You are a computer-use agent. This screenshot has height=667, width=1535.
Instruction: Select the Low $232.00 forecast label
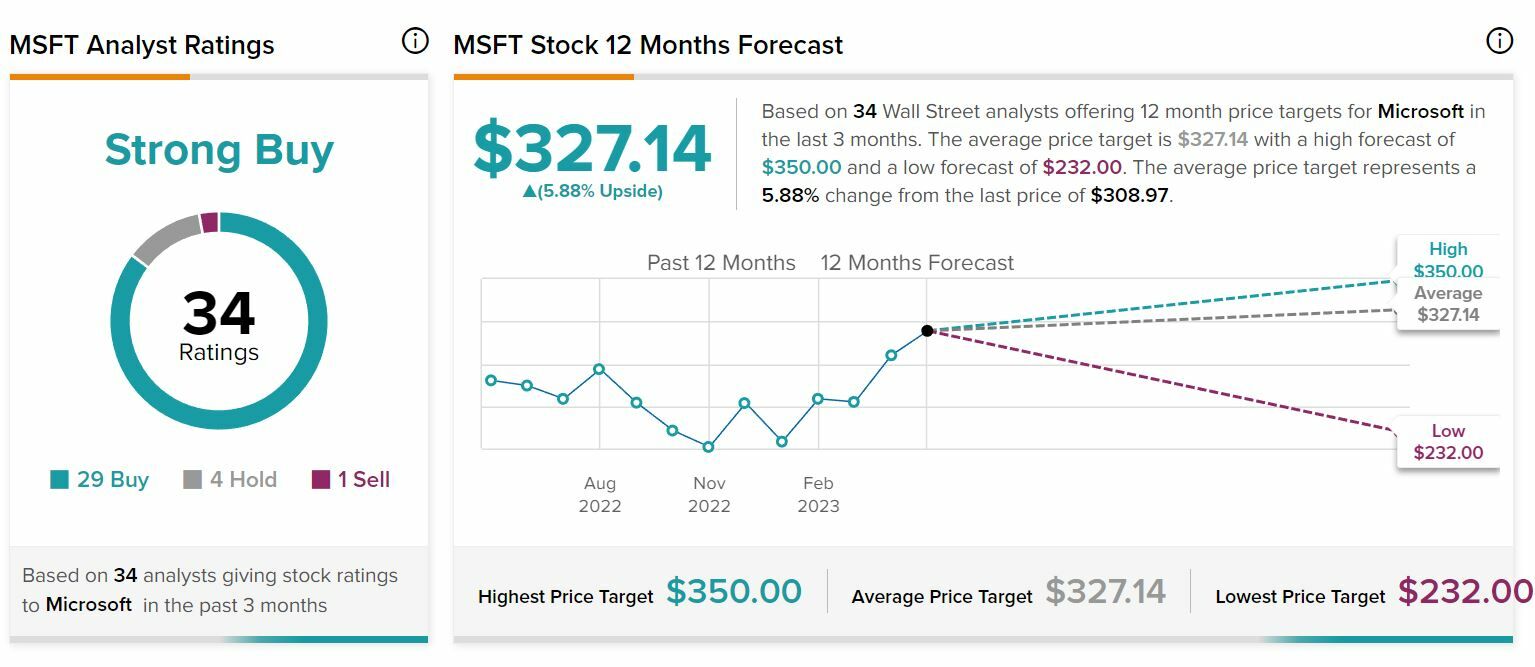coord(1447,442)
